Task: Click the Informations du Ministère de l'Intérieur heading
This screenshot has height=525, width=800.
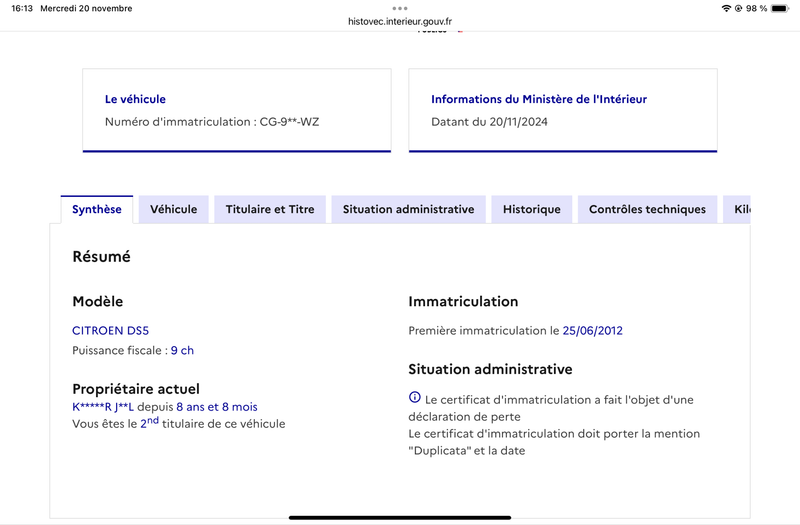Action: click(539, 99)
